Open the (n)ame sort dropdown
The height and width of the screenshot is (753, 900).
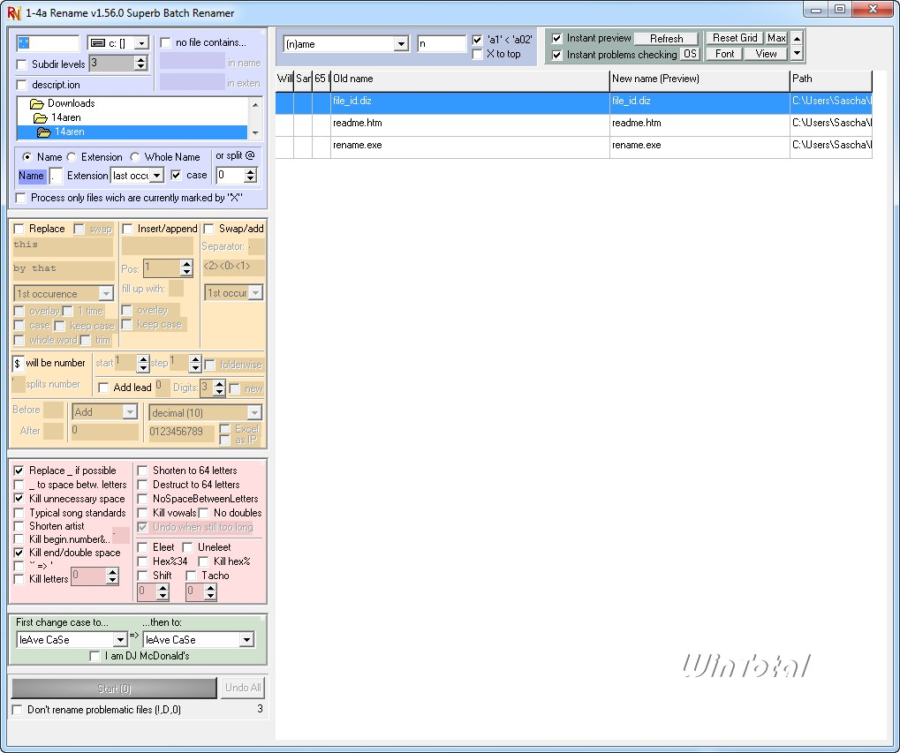pos(401,44)
